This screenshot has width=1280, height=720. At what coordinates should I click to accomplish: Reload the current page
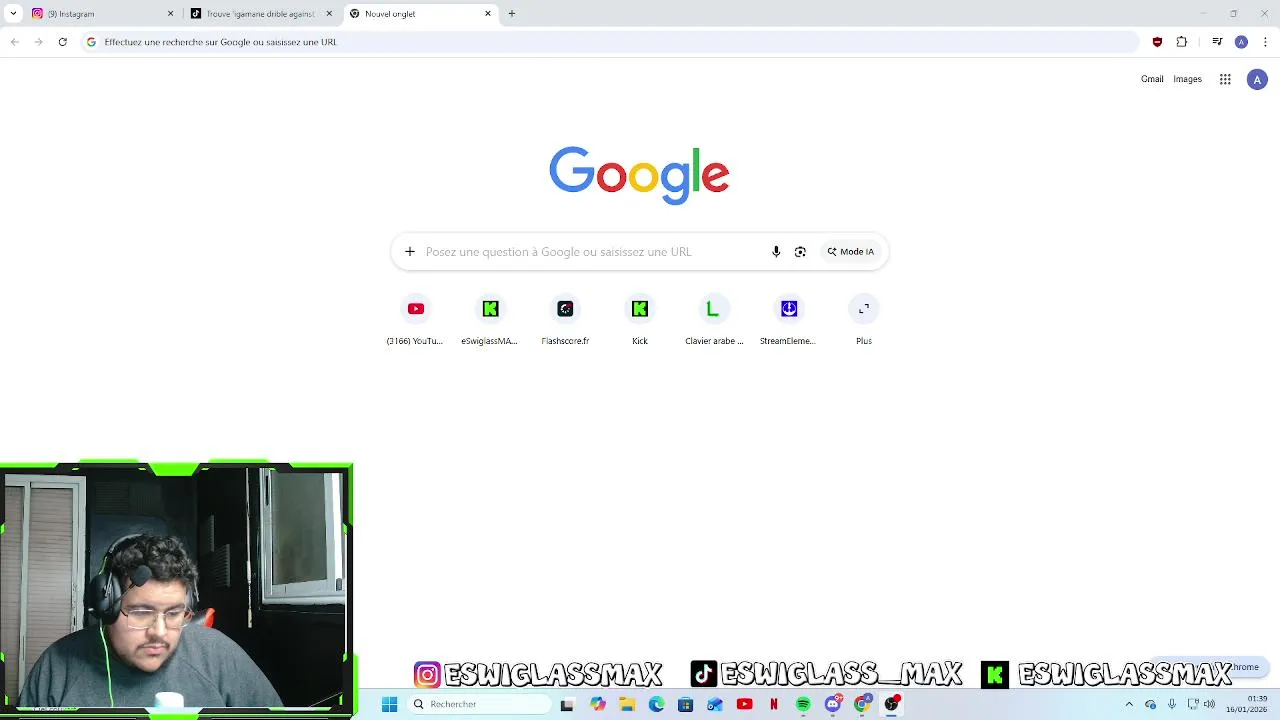click(63, 42)
